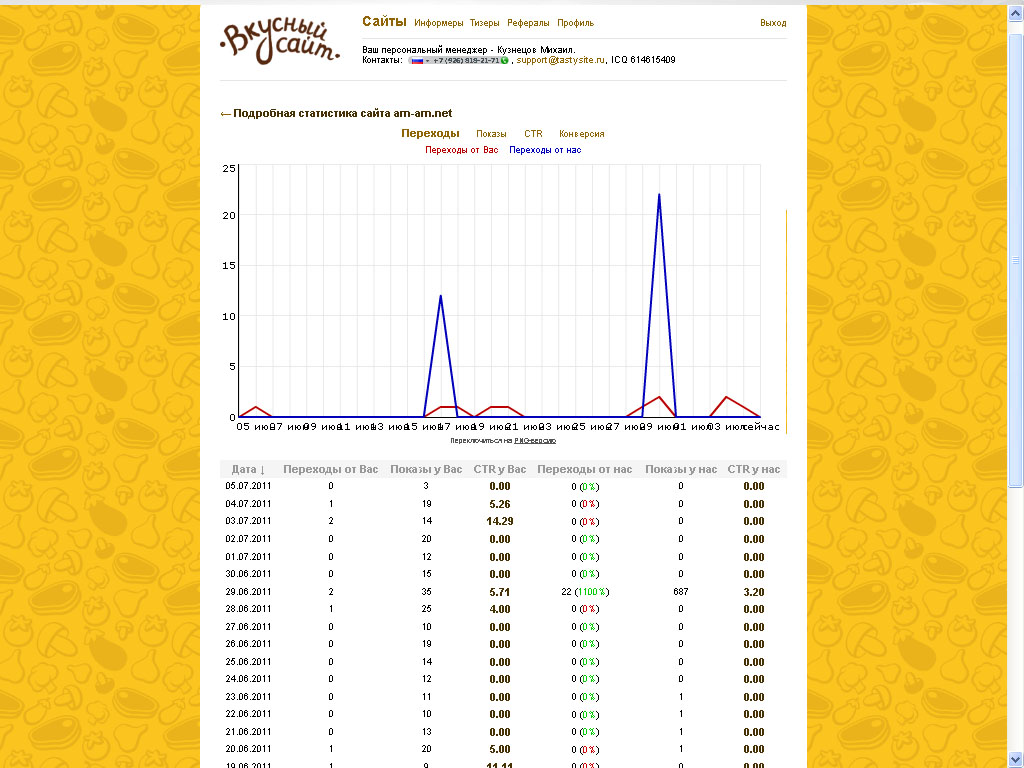
Task: Open the Профиль page
Action: 575,23
